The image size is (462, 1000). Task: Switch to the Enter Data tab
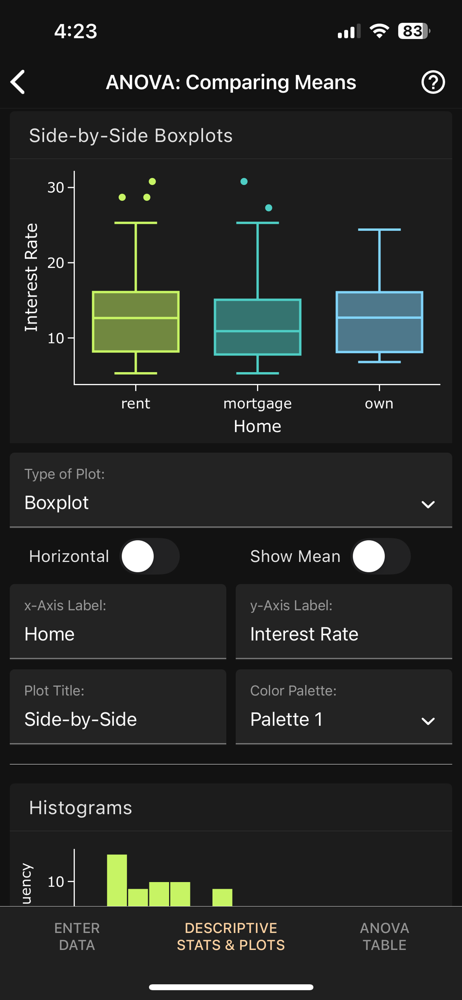tap(77, 936)
